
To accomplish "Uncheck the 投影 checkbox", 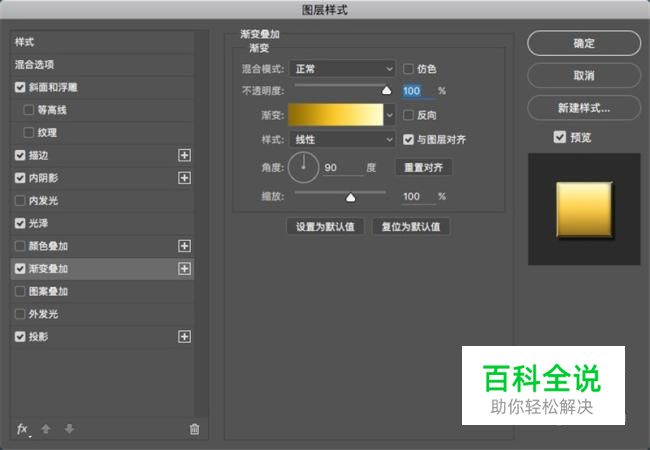I will point(20,337).
